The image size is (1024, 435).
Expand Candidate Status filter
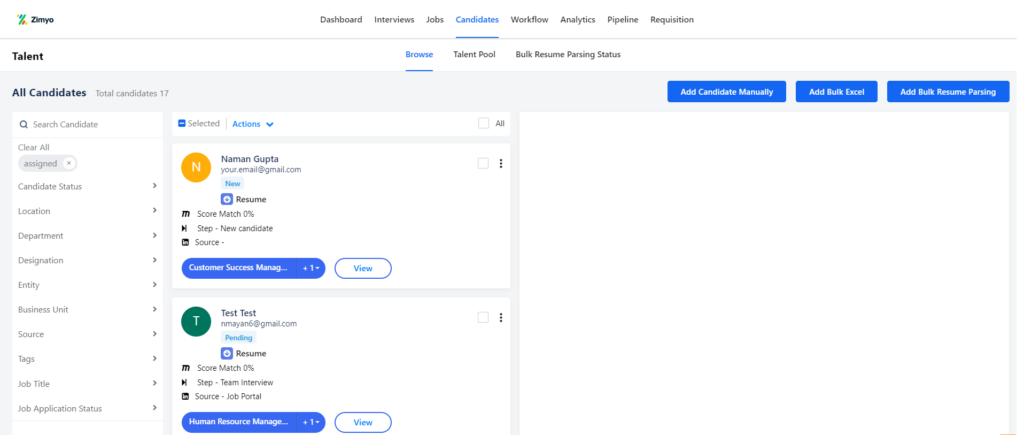click(x=88, y=186)
